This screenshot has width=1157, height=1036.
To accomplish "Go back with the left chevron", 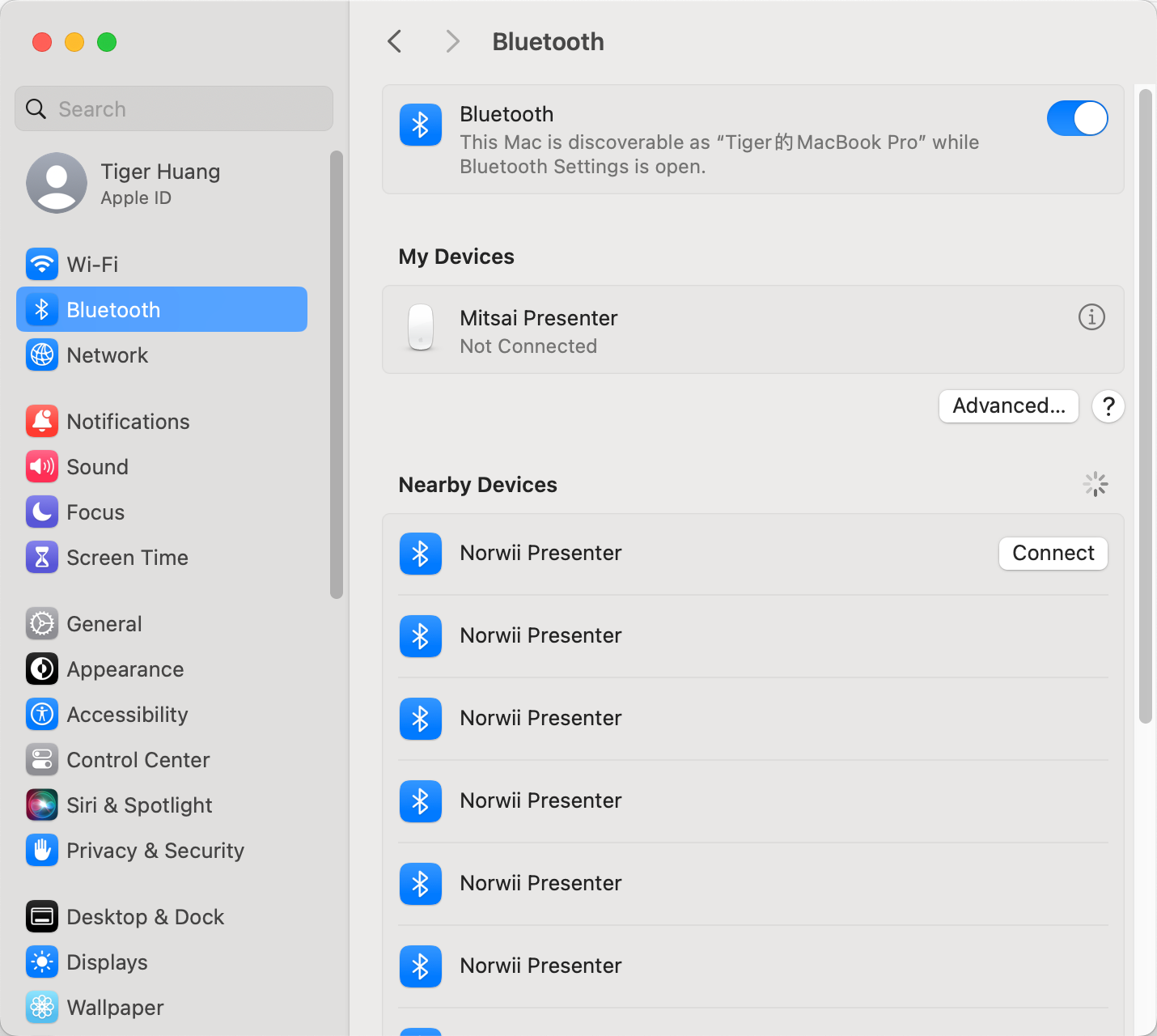I will (x=395, y=41).
